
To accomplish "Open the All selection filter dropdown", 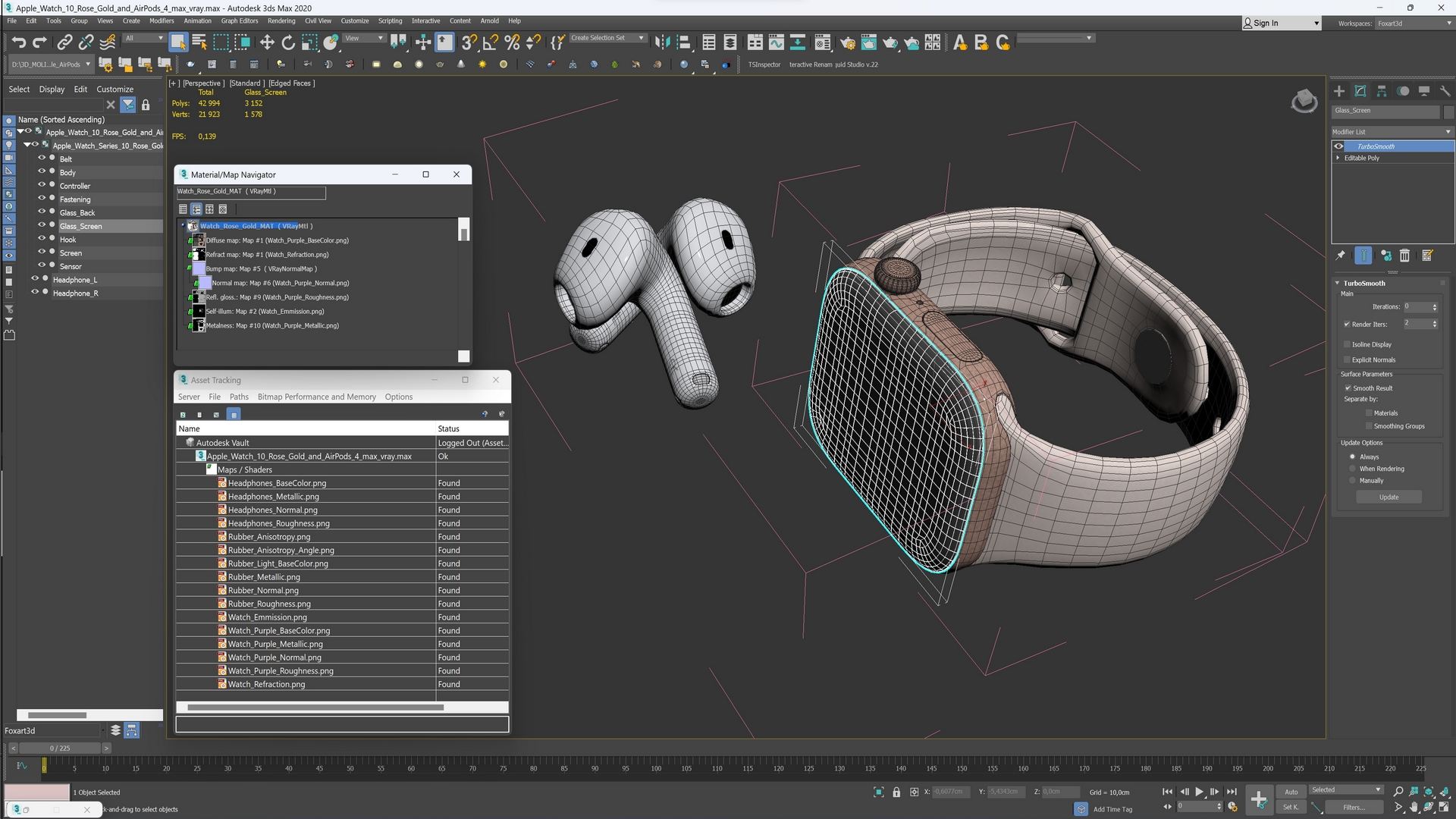I will [x=143, y=38].
